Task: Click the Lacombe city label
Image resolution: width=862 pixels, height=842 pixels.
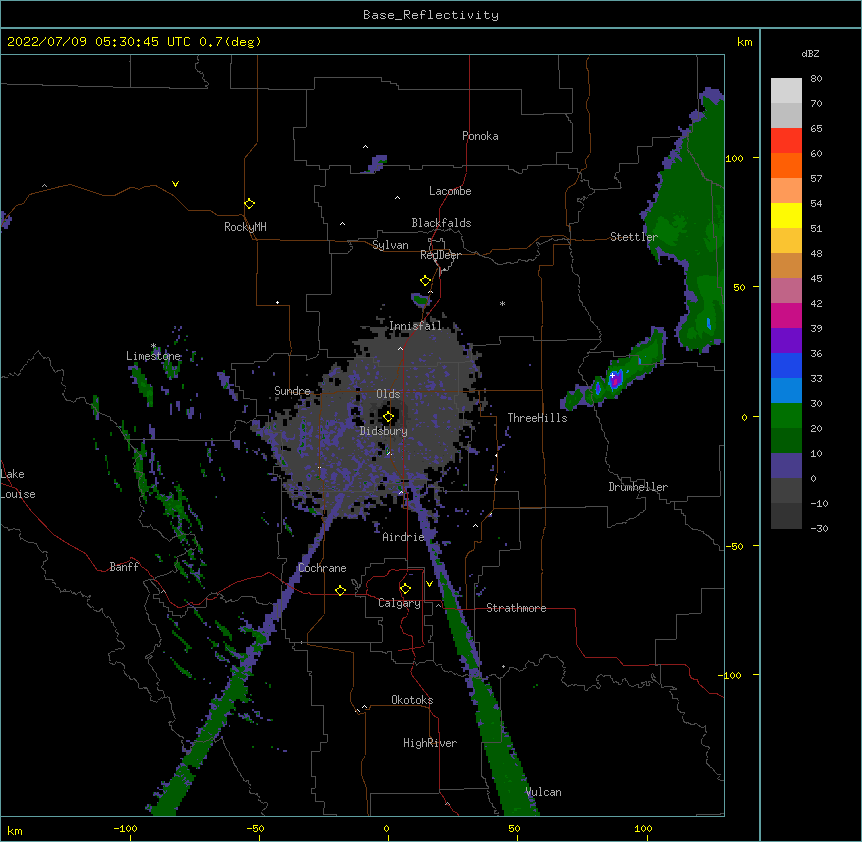Action: [x=450, y=191]
